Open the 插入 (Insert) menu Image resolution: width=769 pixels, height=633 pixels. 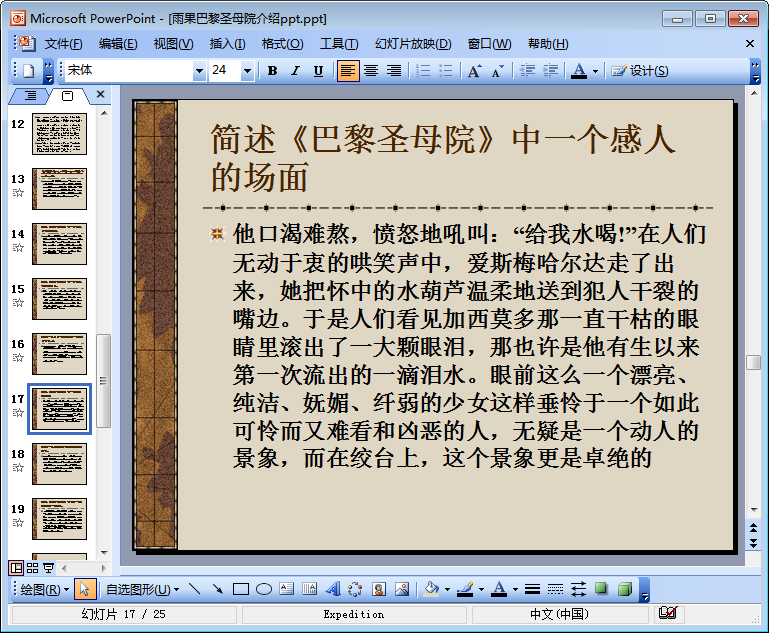(227, 44)
